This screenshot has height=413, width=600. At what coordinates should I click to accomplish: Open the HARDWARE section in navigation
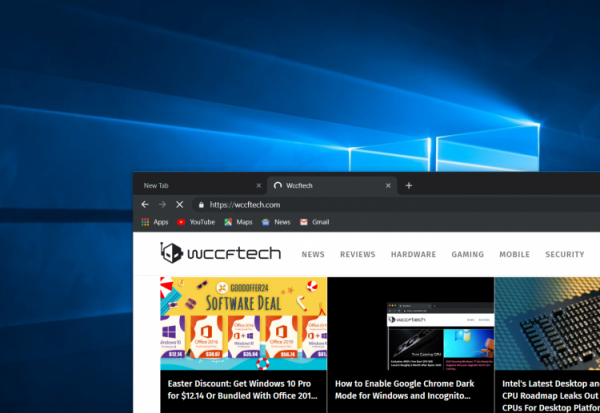click(413, 255)
